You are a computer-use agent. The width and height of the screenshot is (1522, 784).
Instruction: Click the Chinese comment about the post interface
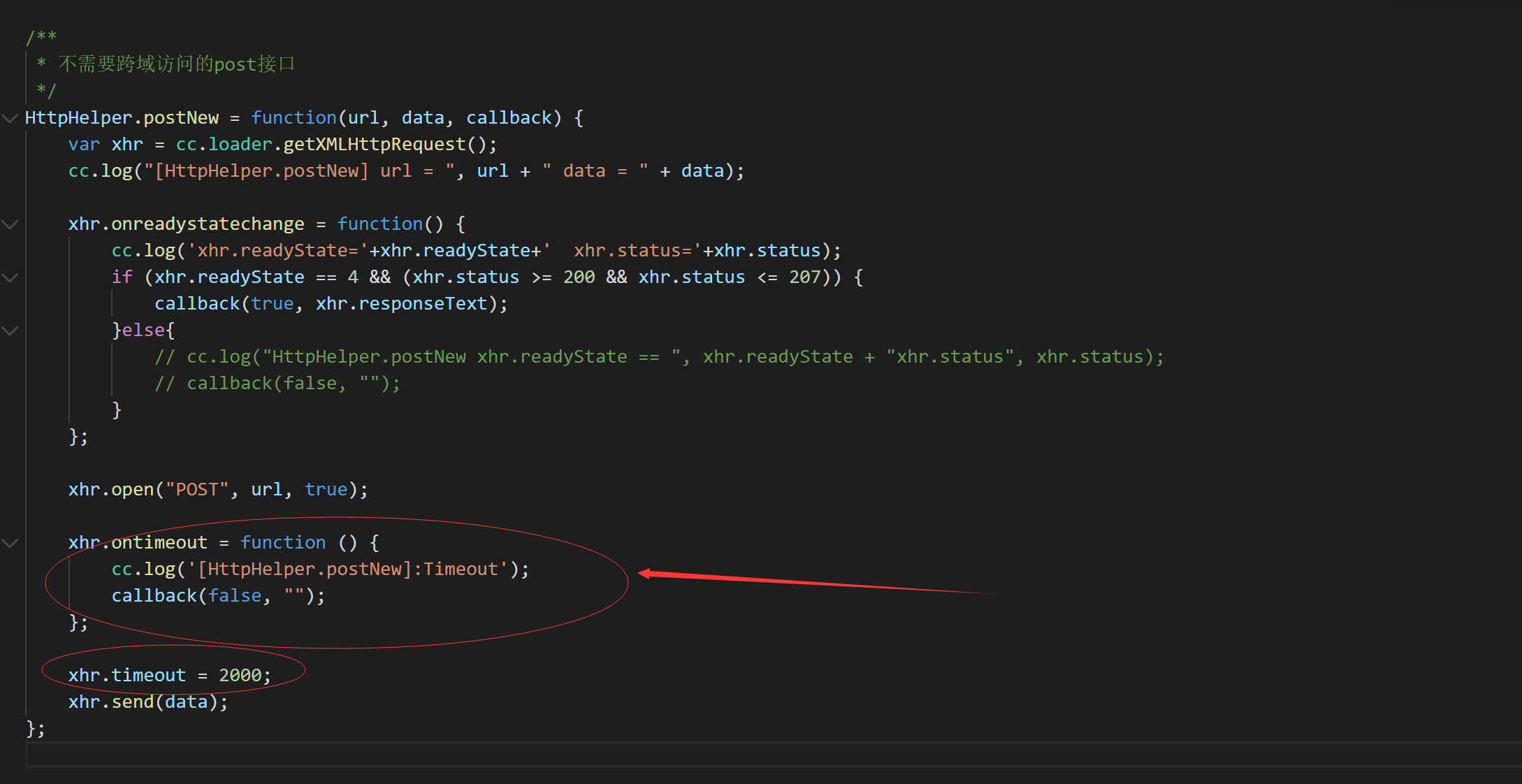(x=176, y=64)
